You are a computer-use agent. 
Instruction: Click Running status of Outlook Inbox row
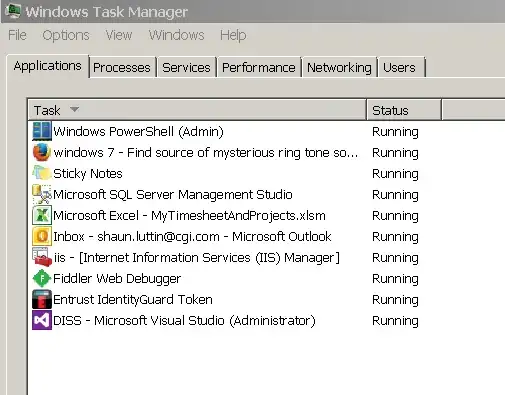tap(395, 237)
